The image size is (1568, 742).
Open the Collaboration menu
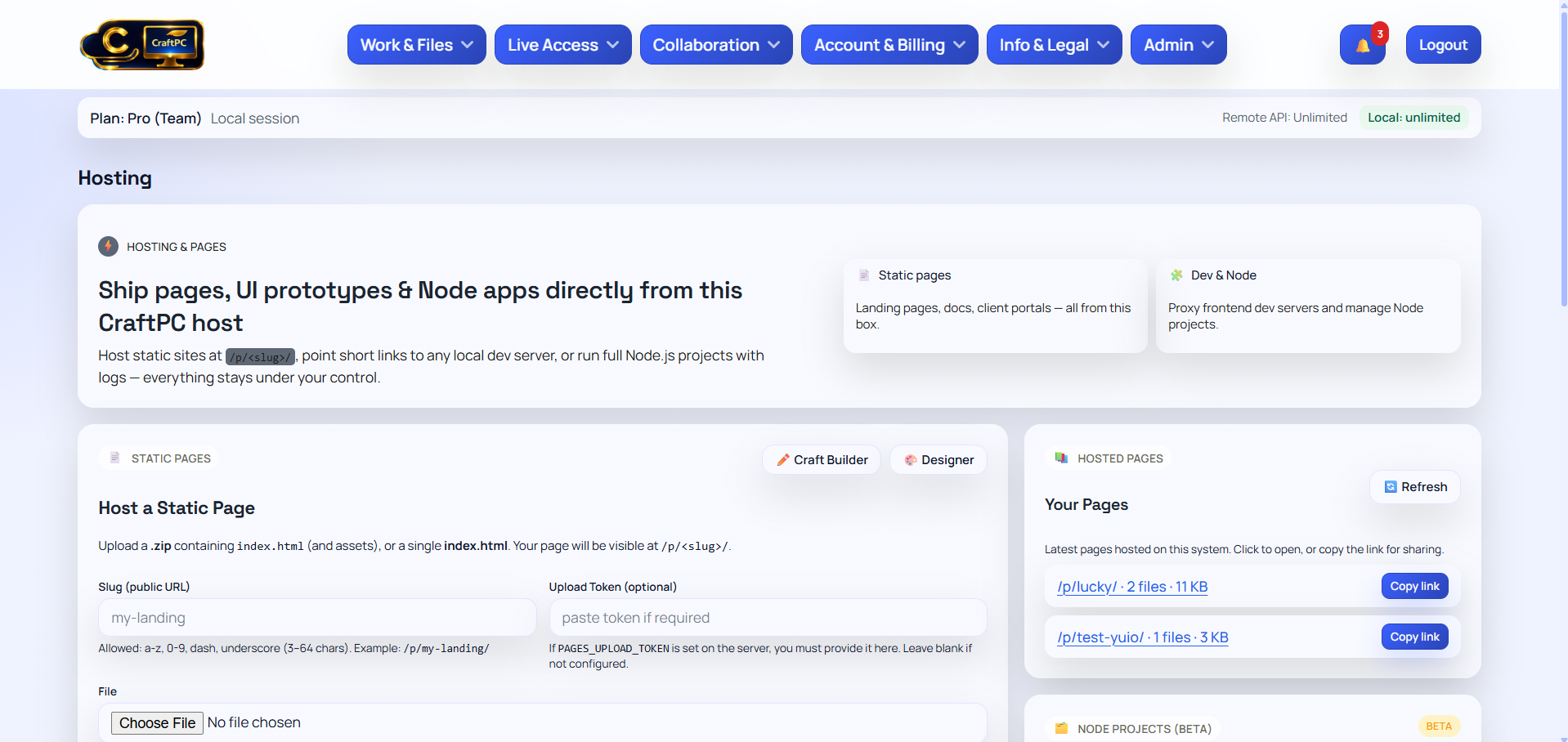click(716, 45)
